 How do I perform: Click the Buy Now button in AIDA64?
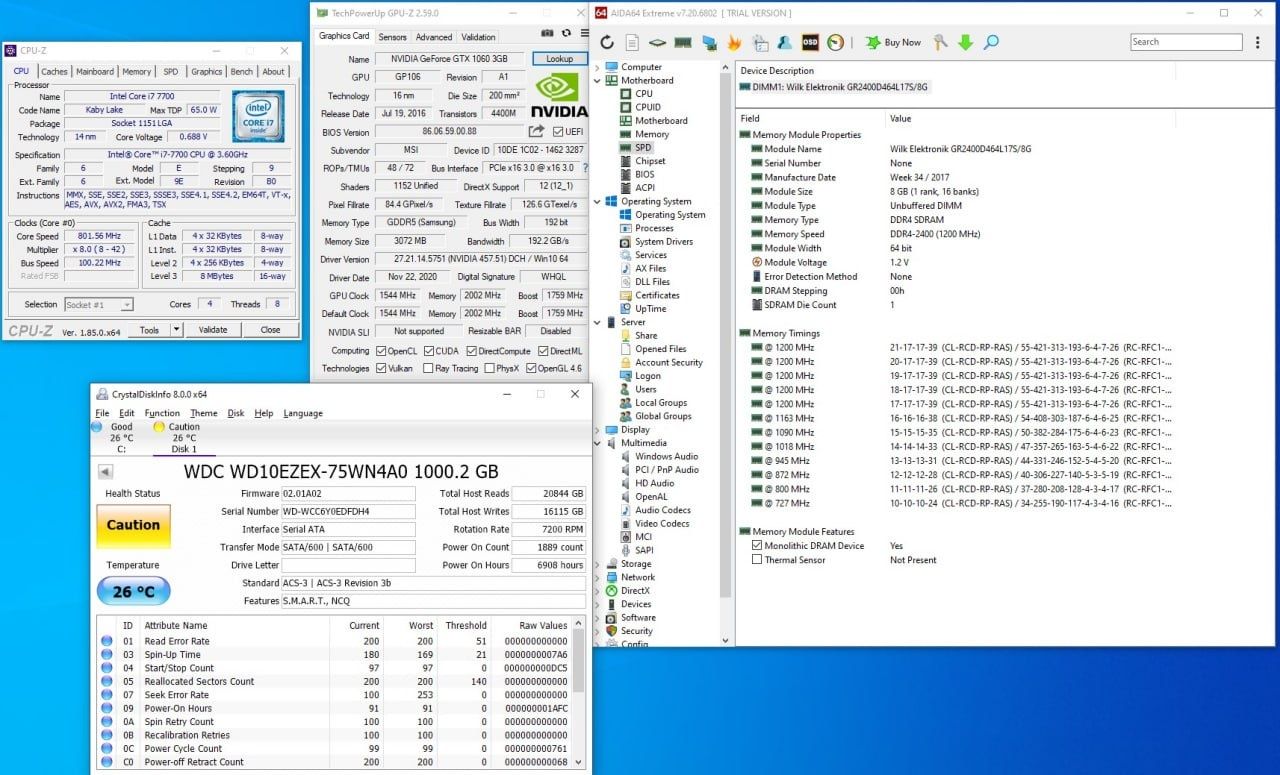[x=892, y=42]
